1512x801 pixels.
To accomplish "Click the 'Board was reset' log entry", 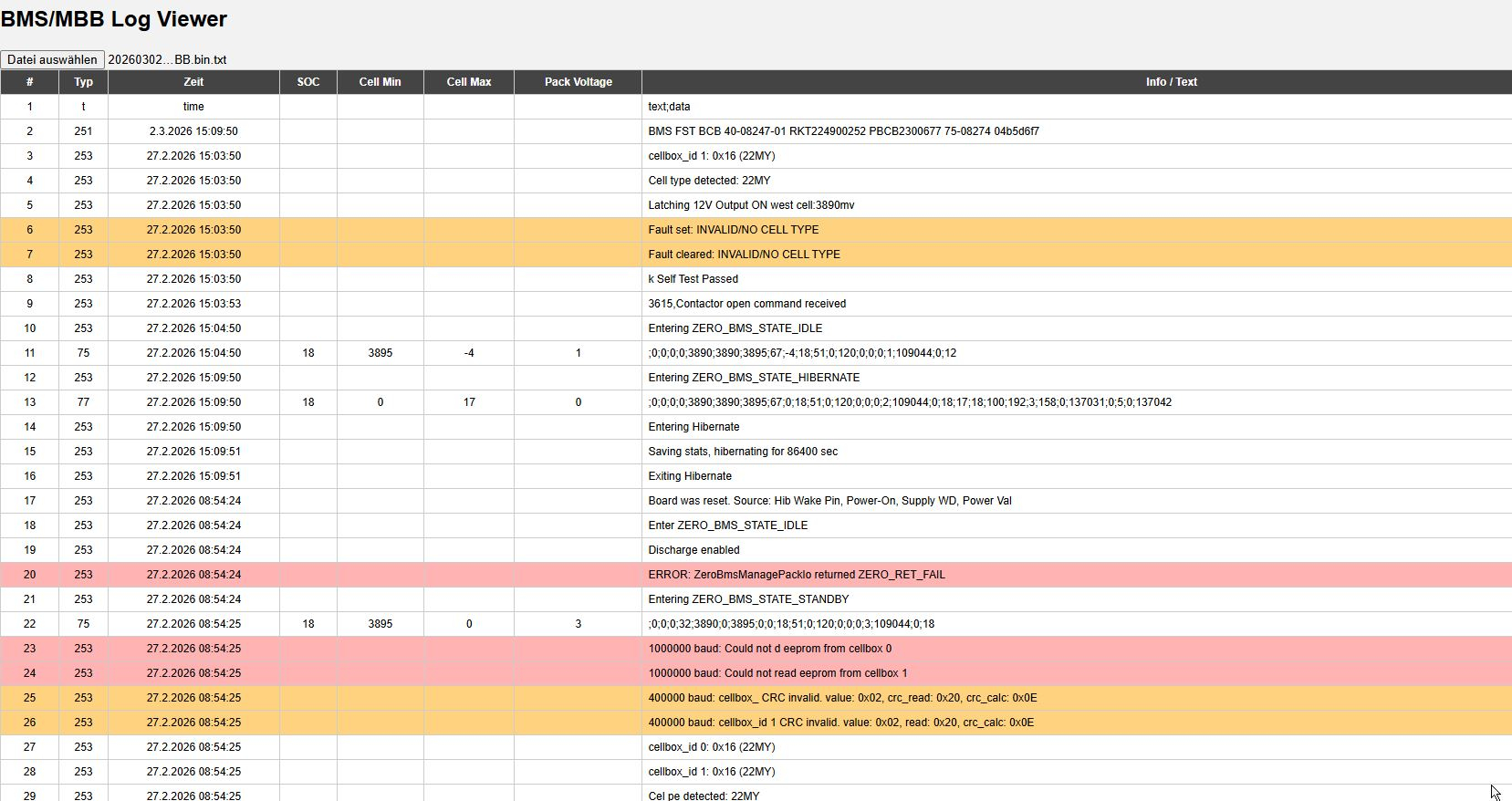I will [829, 501].
